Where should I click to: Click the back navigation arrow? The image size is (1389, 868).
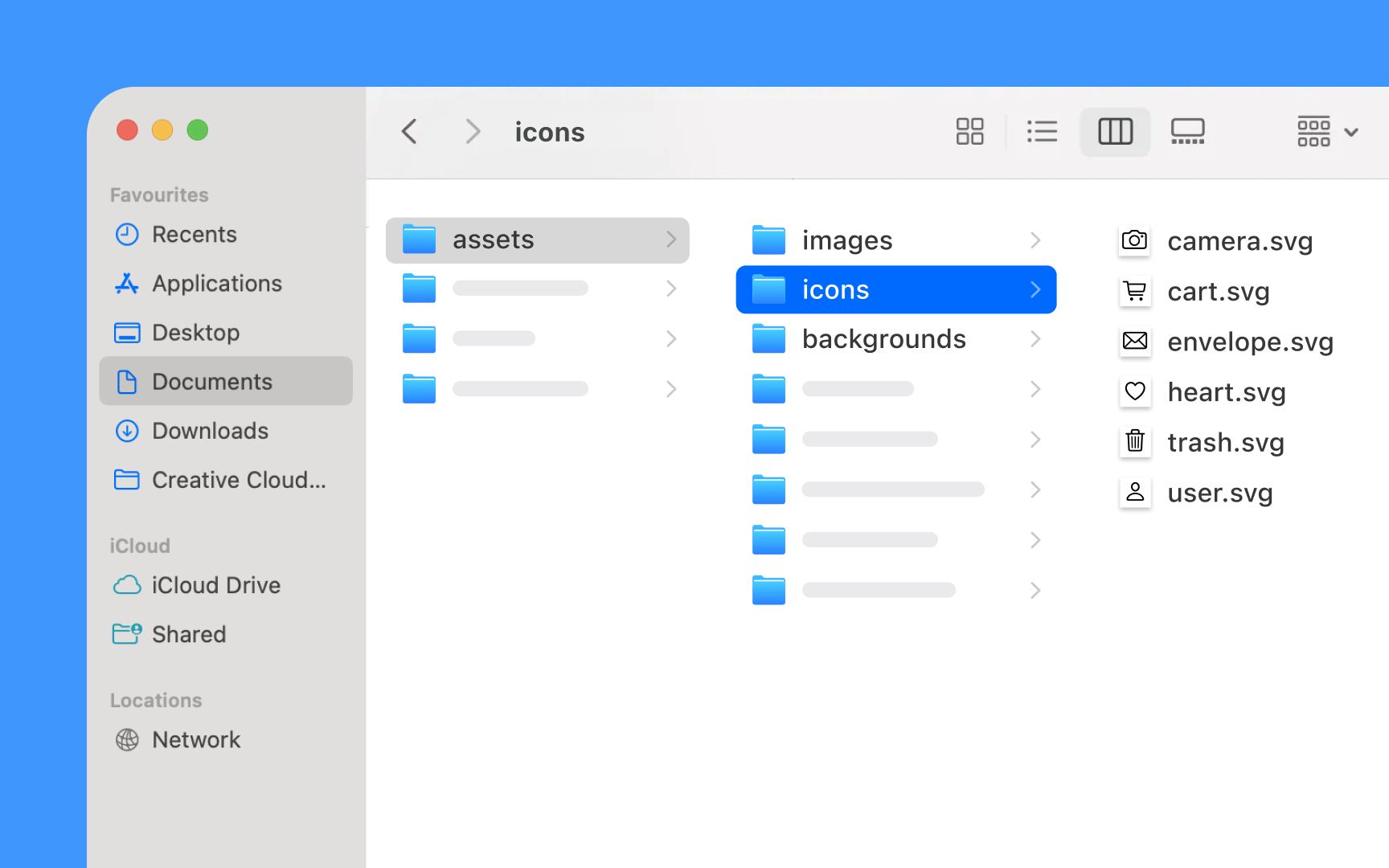tap(408, 131)
